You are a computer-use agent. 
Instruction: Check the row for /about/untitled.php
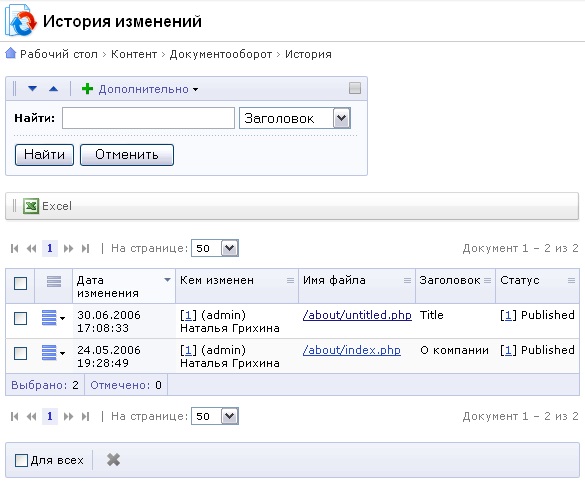(21, 318)
